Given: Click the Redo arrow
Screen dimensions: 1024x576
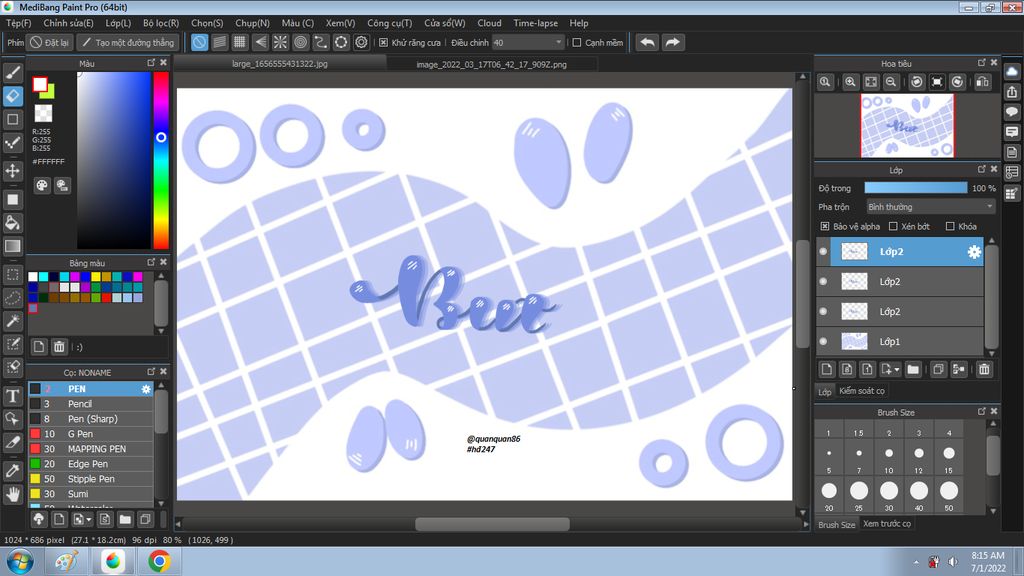Looking at the screenshot, I should click(x=672, y=42).
